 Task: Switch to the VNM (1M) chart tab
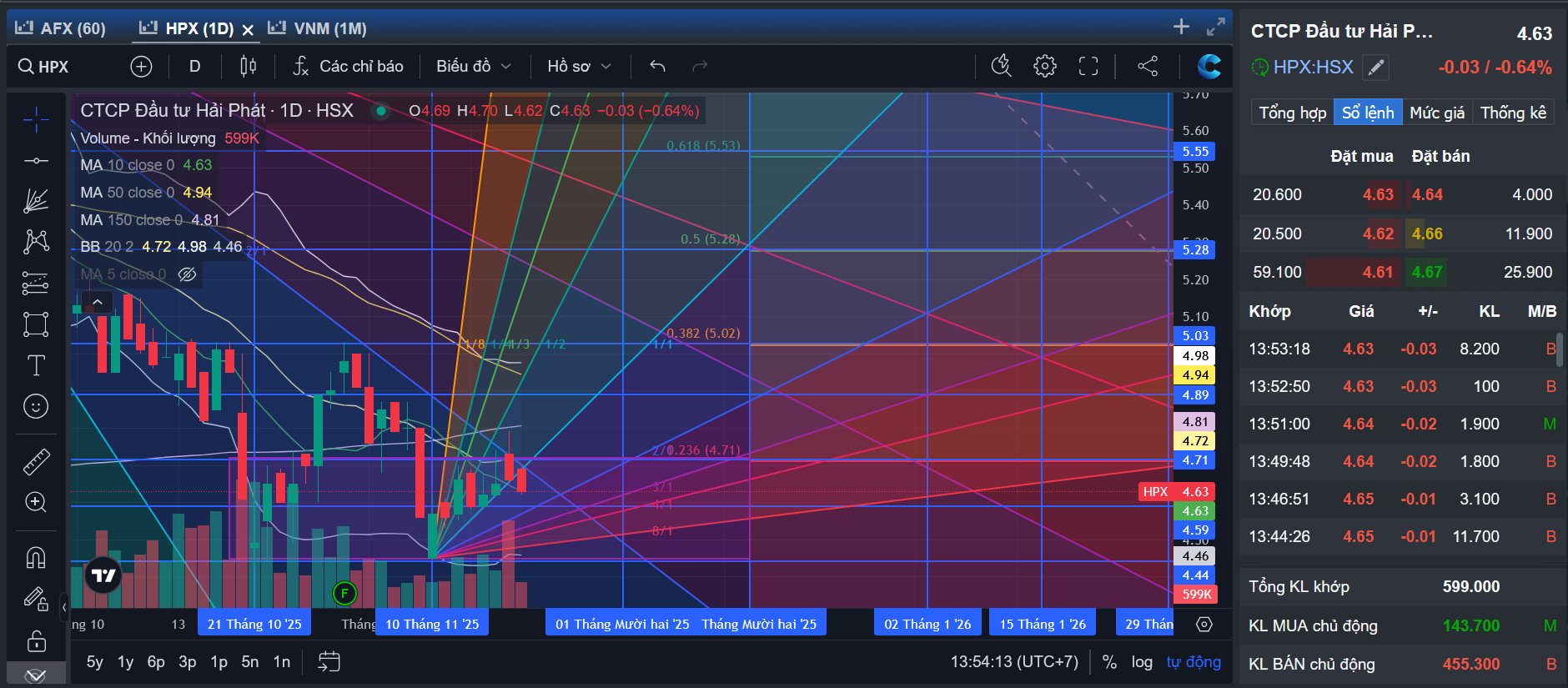(x=317, y=28)
